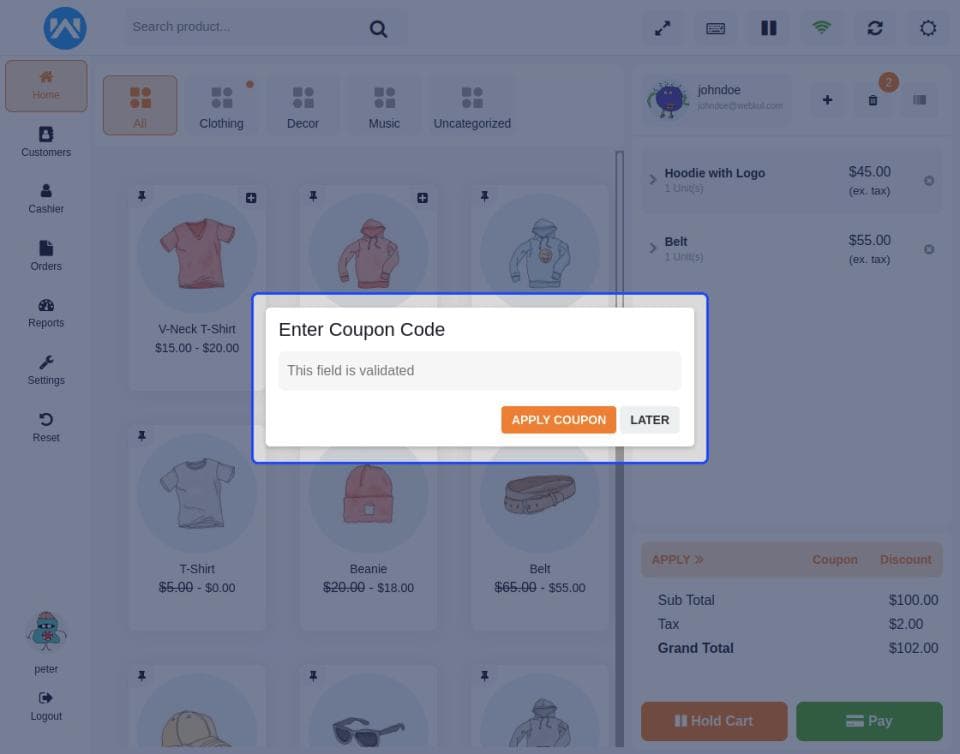Open Reports in the sidebar
Viewport: 960px width, 754px height.
pyautogui.click(x=46, y=313)
